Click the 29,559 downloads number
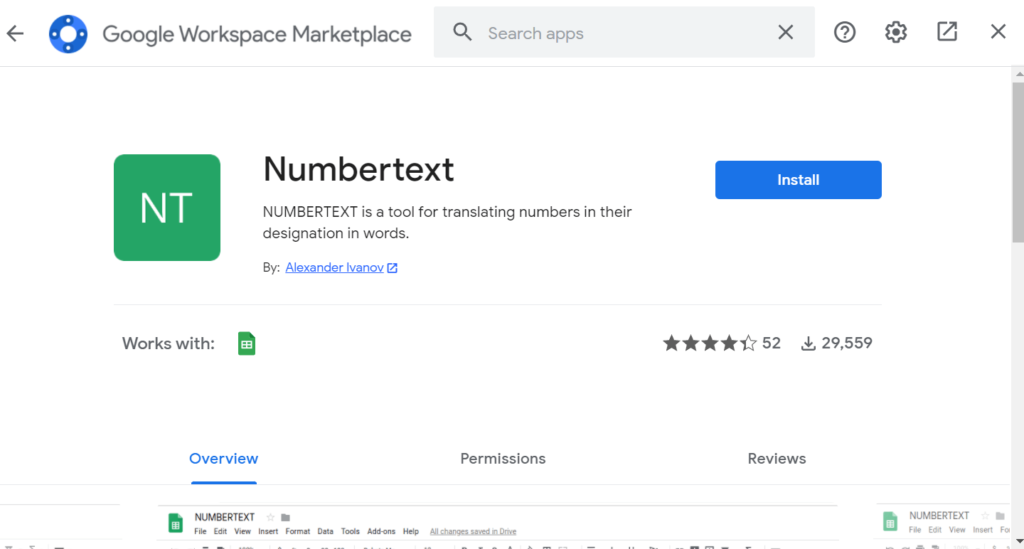 pyautogui.click(x=847, y=343)
